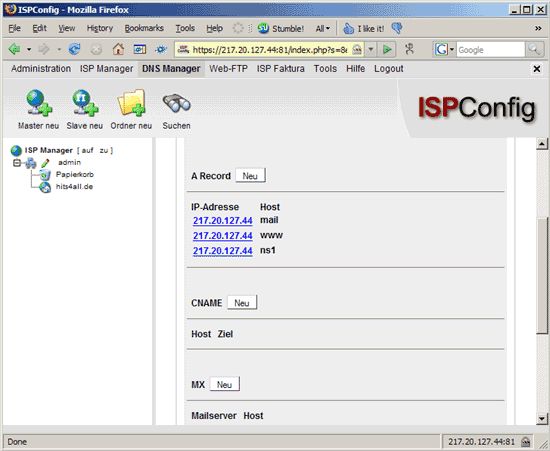Click the thumbs-down icon in toolbar
Image resolution: width=550 pixels, height=451 pixels.
397,28
